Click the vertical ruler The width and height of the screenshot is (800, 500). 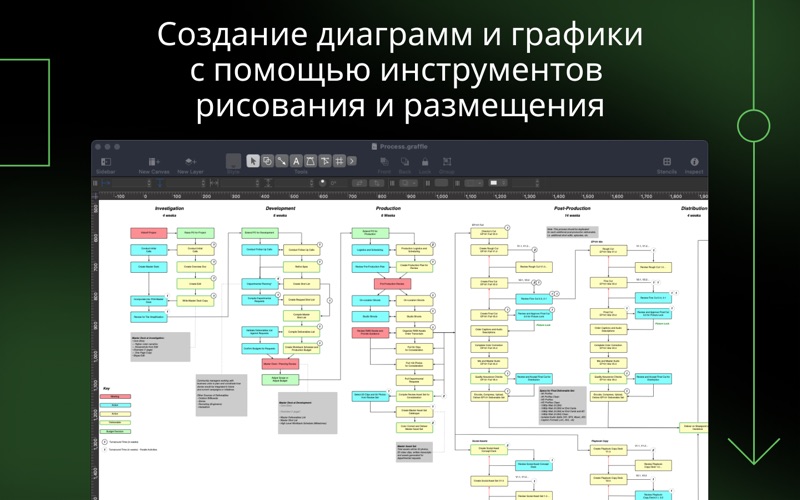(x=95, y=349)
